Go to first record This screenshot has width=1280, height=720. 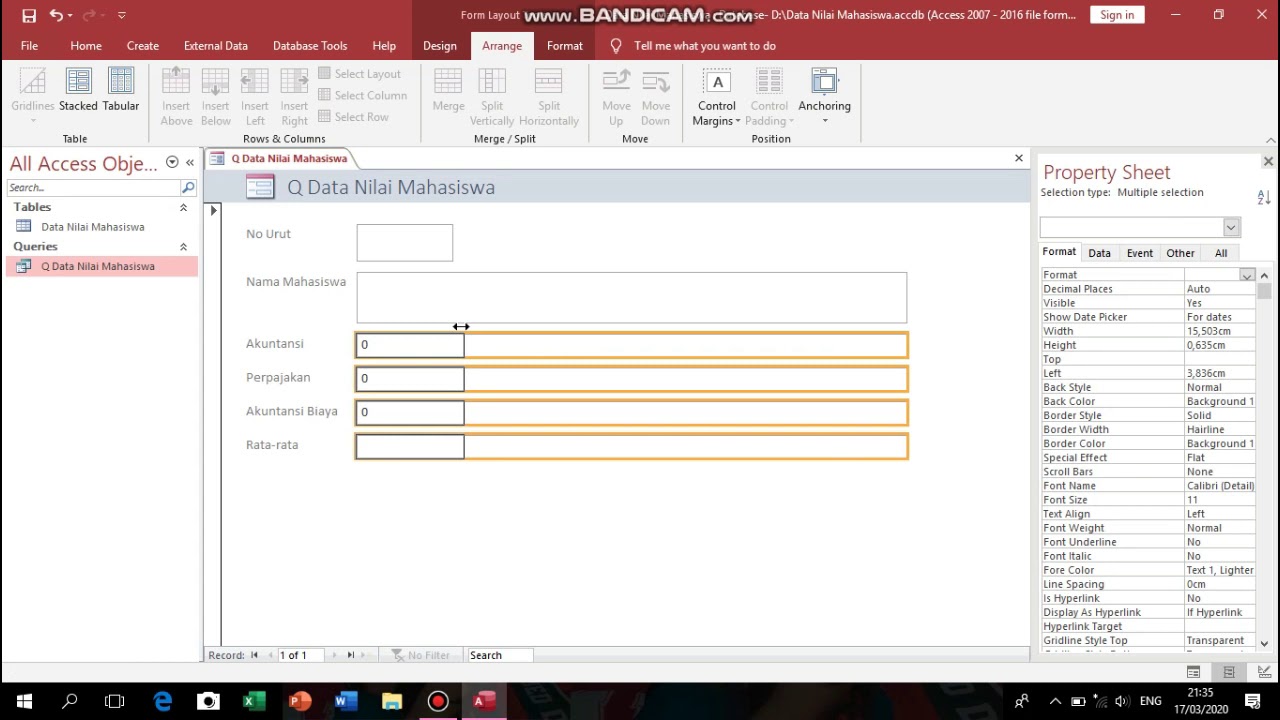pyautogui.click(x=254, y=655)
